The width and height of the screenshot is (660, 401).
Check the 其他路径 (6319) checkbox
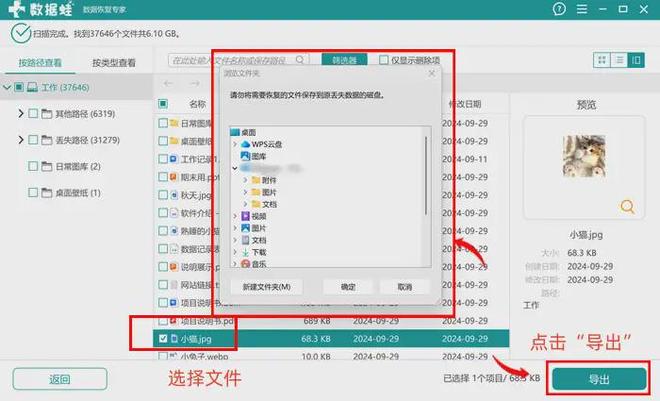(x=33, y=114)
